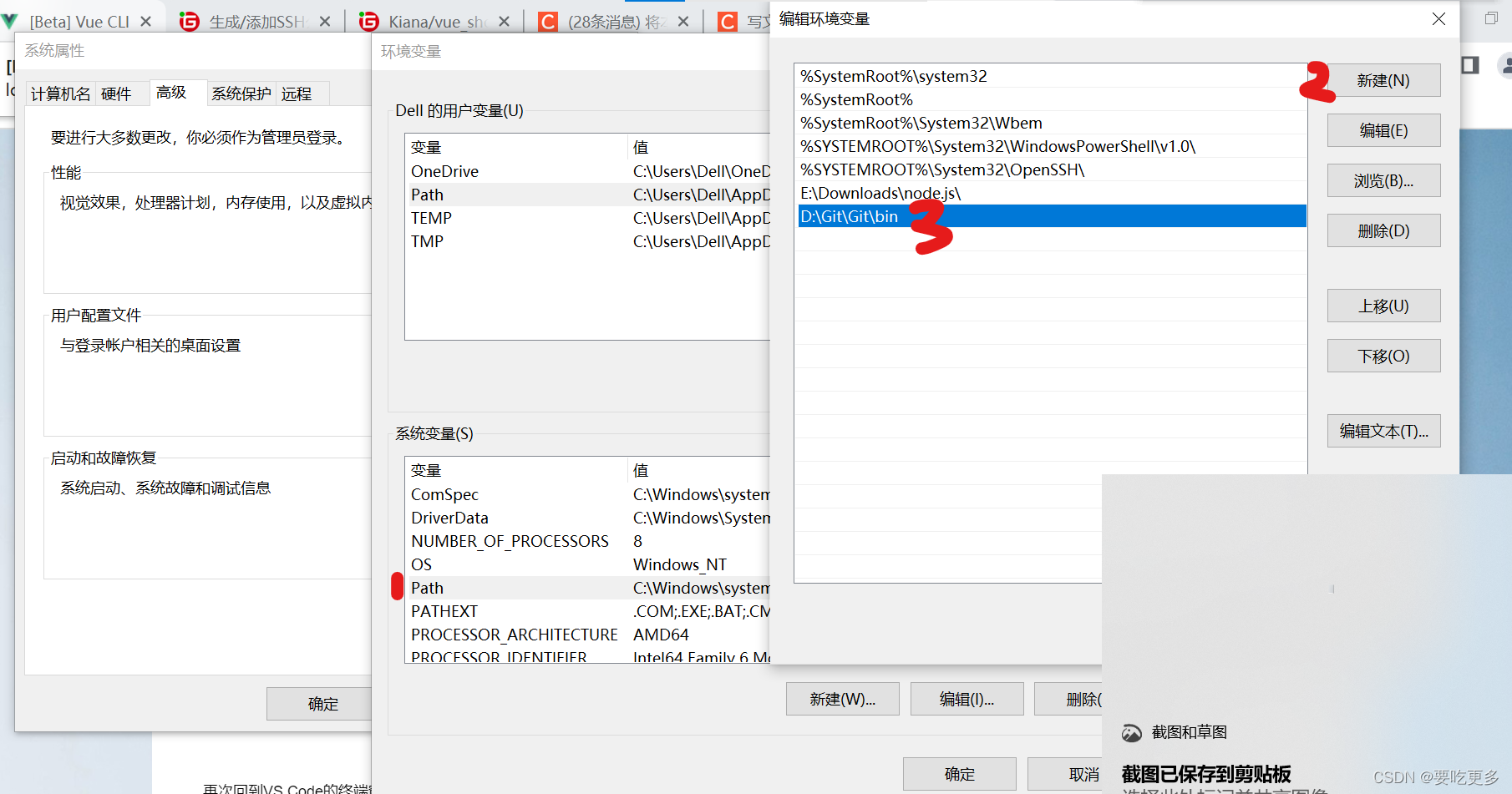Click 新建(W)... in environment variables window
The height and width of the screenshot is (794, 1512).
843,699
